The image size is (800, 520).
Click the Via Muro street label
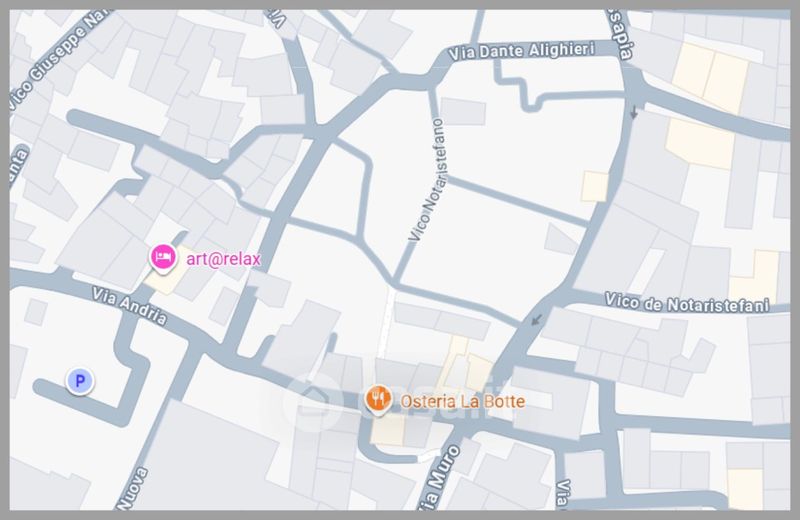[x=438, y=477]
